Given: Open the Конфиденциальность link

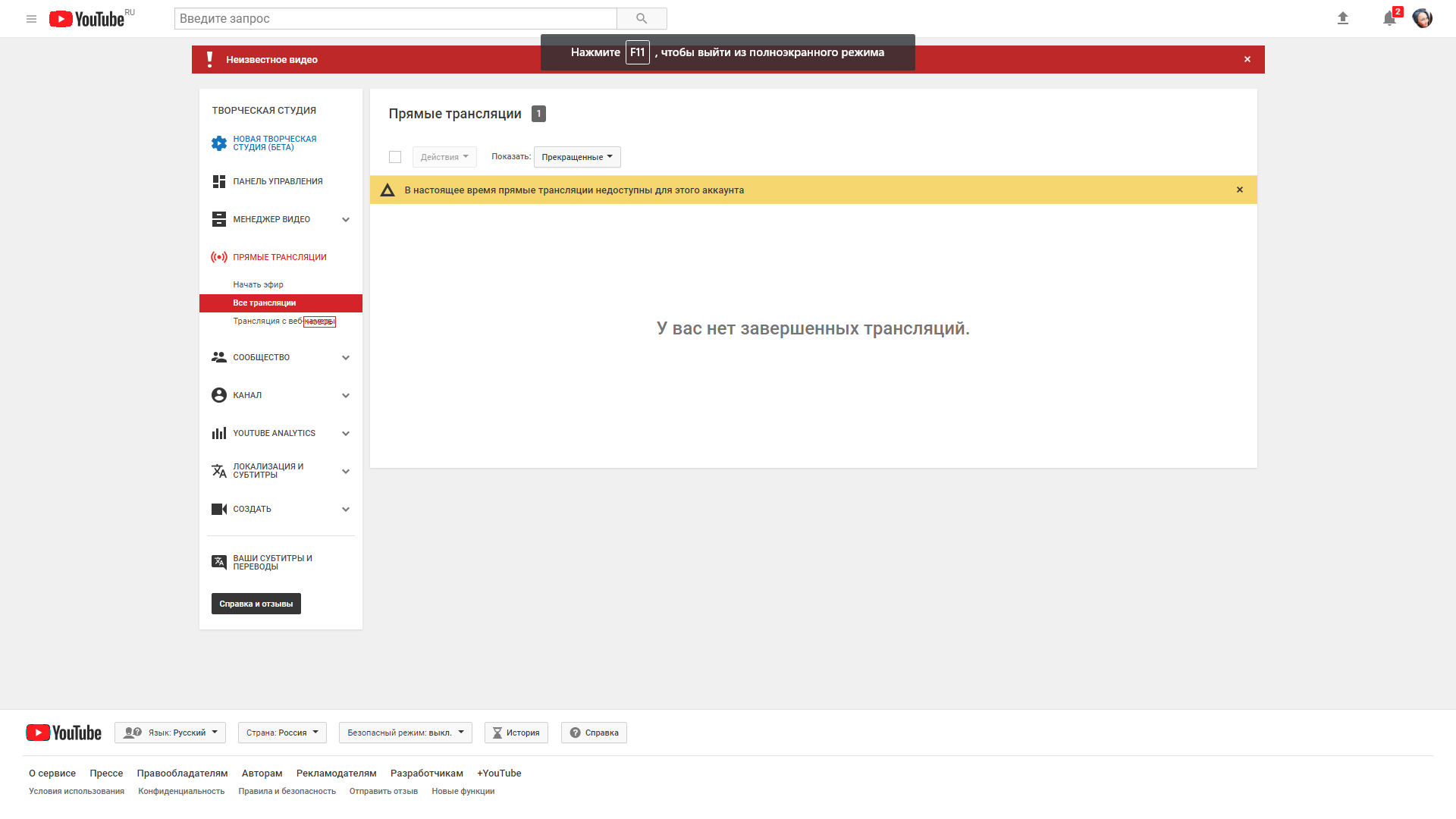Looking at the screenshot, I should pos(181,791).
